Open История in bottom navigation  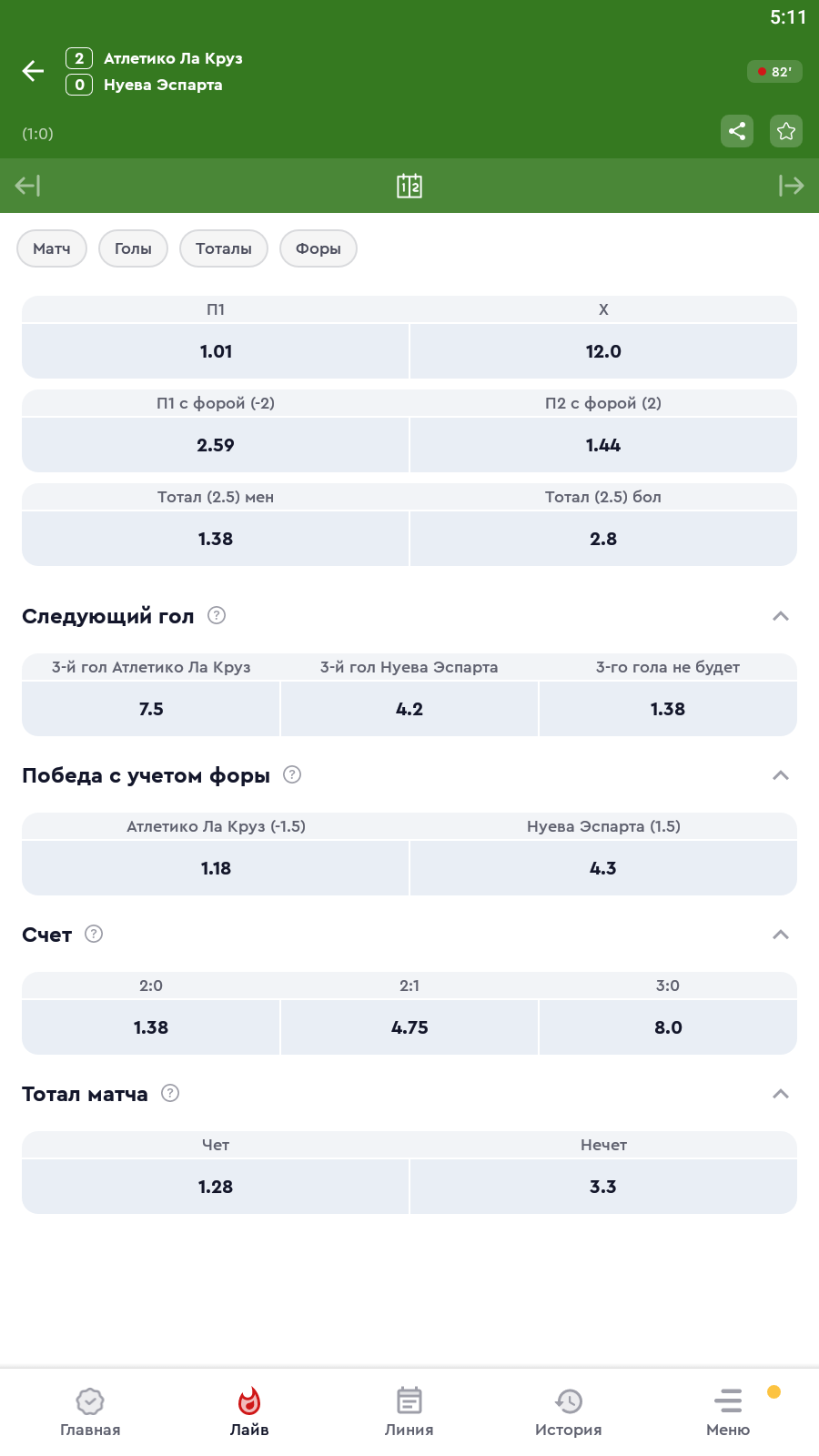click(x=569, y=1412)
